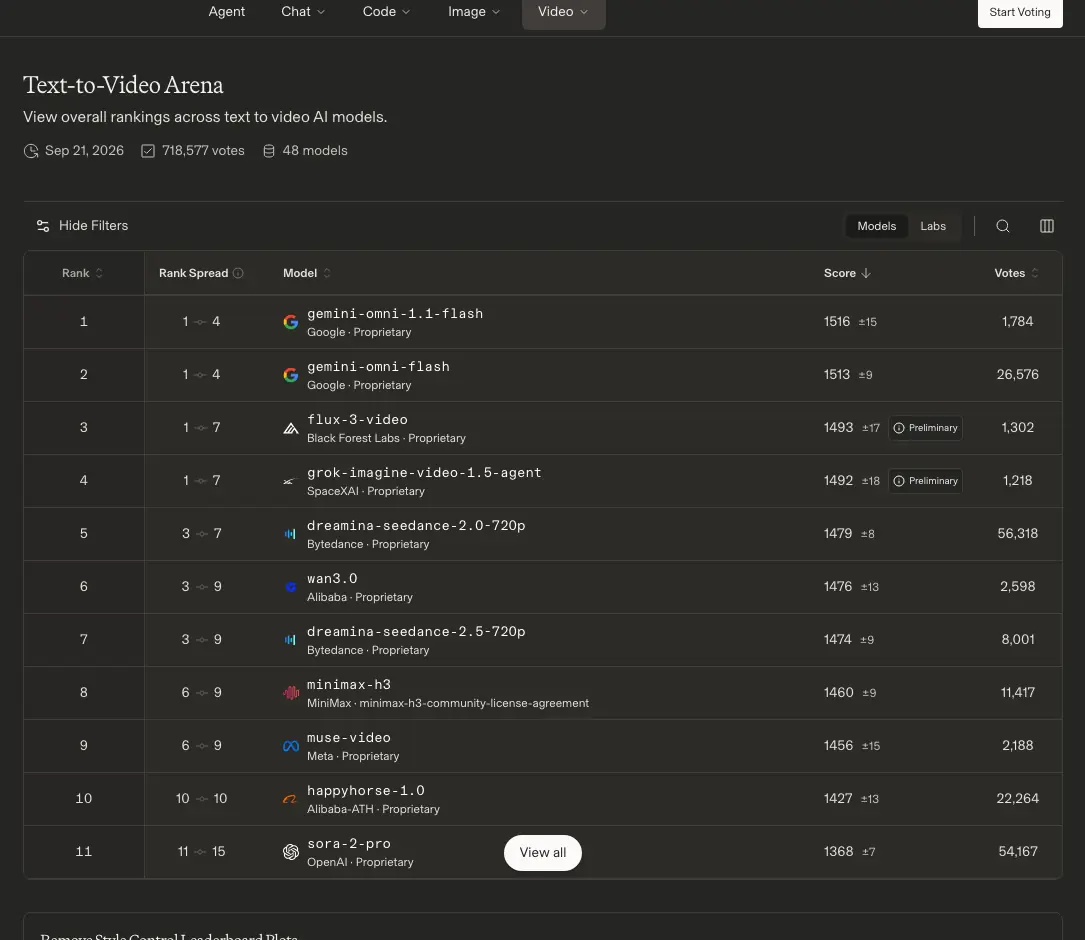The image size is (1085, 940).
Task: Open the gemini-omni-flash model link
Action: coord(379,367)
